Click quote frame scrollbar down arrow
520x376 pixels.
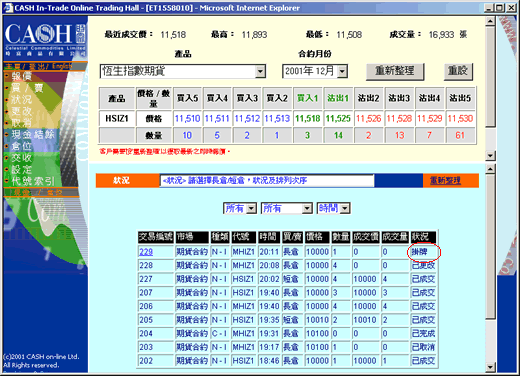click(x=490, y=156)
